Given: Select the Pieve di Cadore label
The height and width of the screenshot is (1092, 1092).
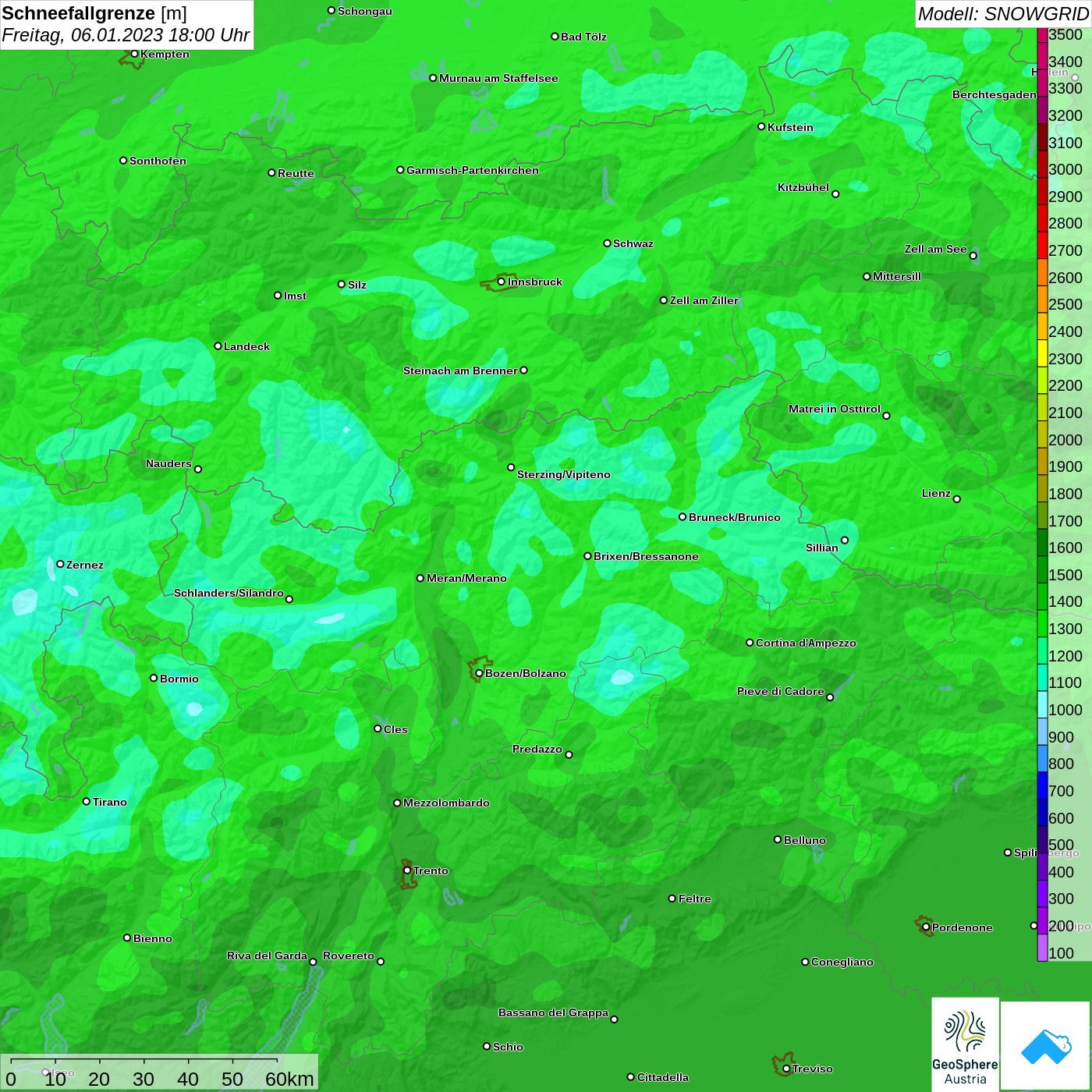Looking at the screenshot, I should pyautogui.click(x=781, y=691).
